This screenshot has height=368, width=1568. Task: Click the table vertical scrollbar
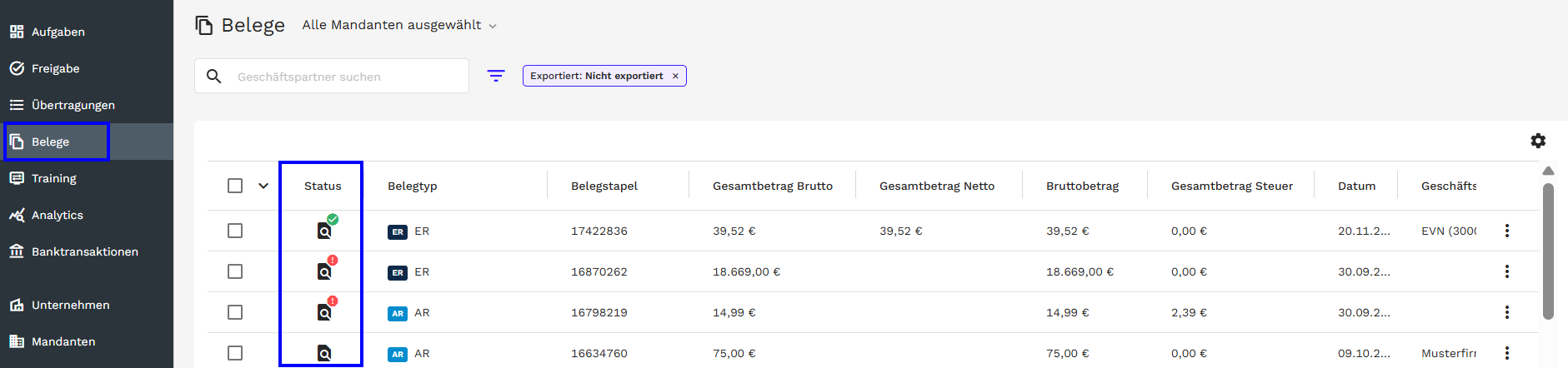point(1548,250)
